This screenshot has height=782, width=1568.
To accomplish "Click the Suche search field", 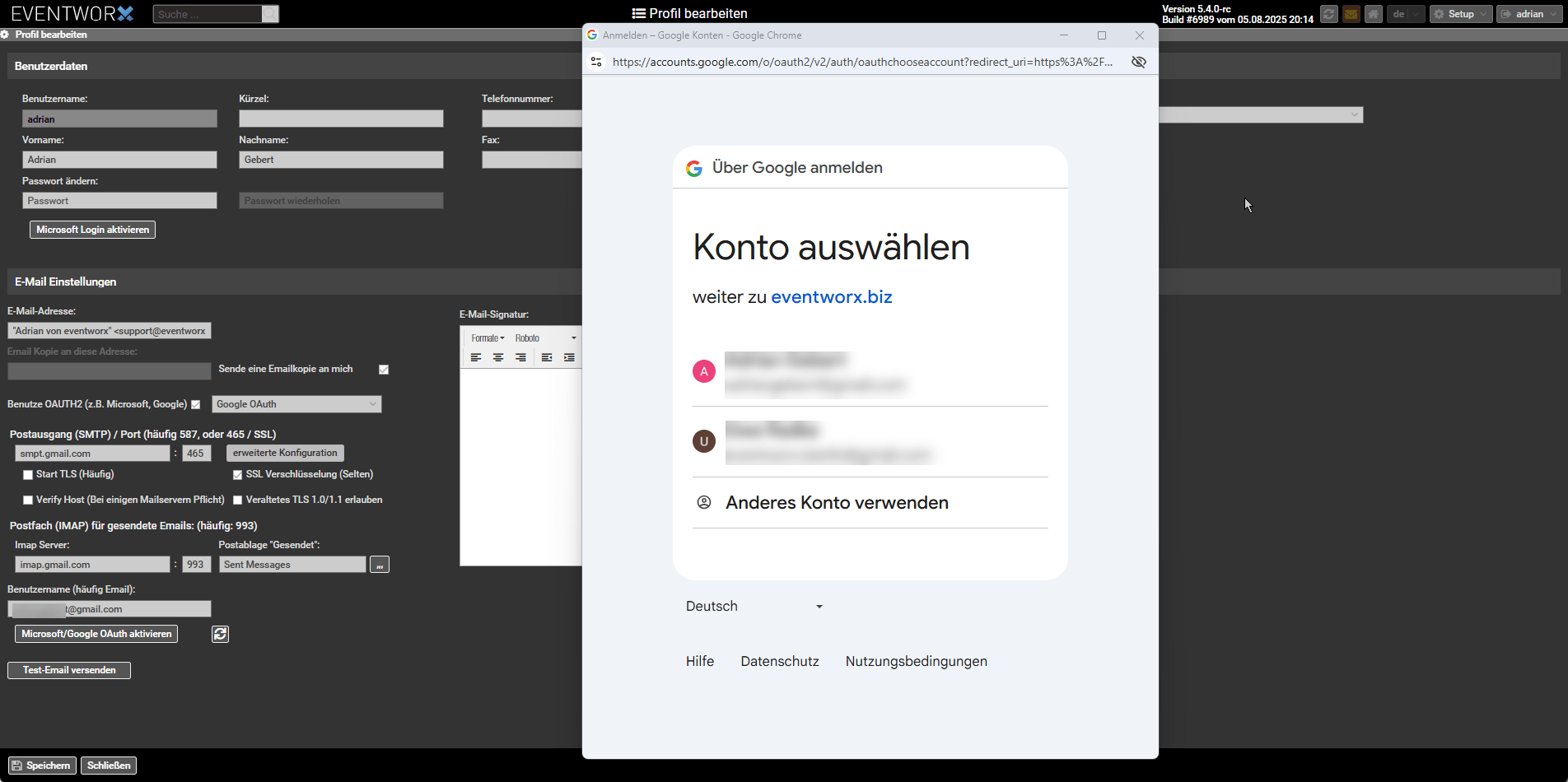I will (x=208, y=14).
